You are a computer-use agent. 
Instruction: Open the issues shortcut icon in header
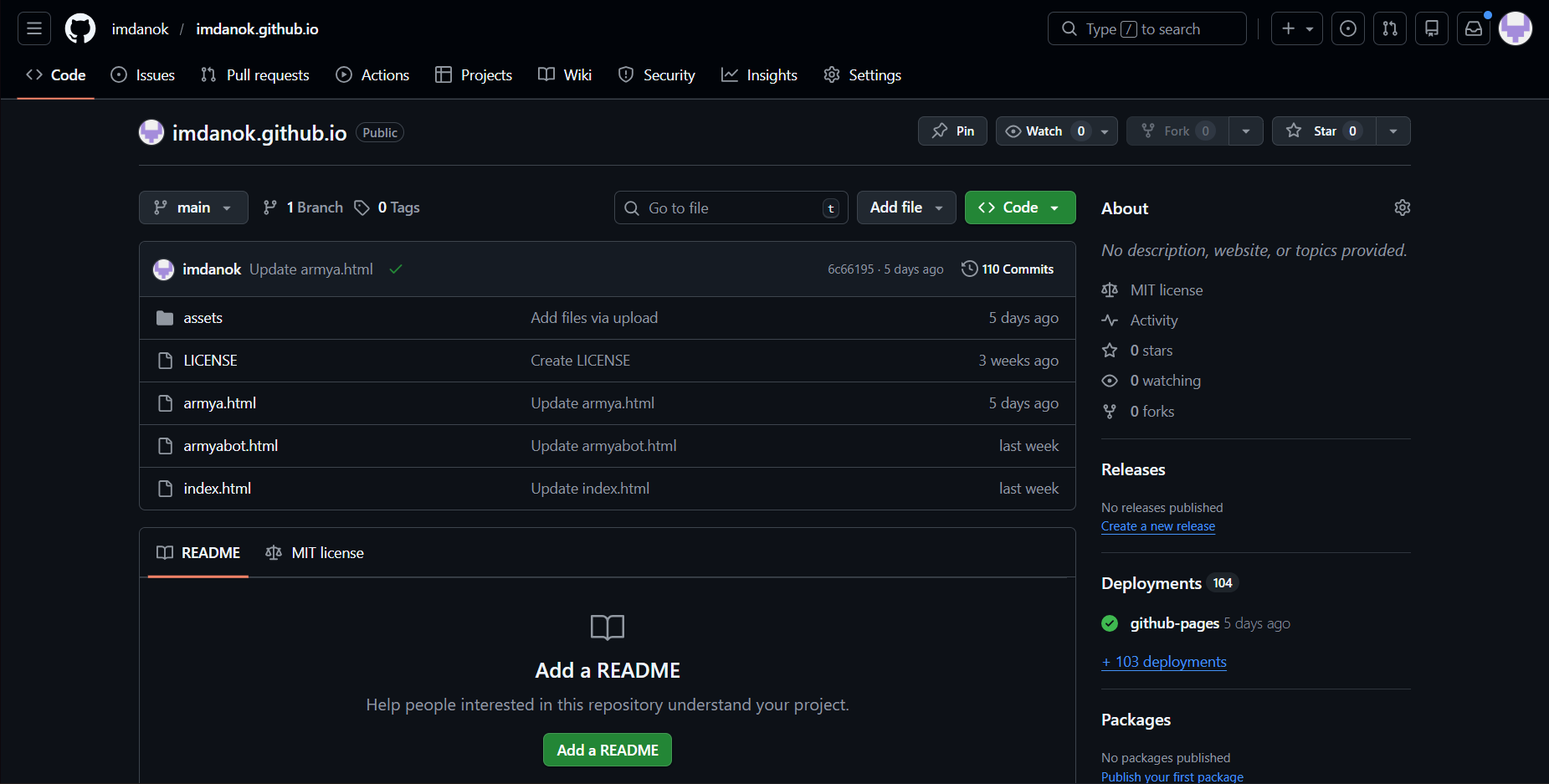pos(1348,28)
